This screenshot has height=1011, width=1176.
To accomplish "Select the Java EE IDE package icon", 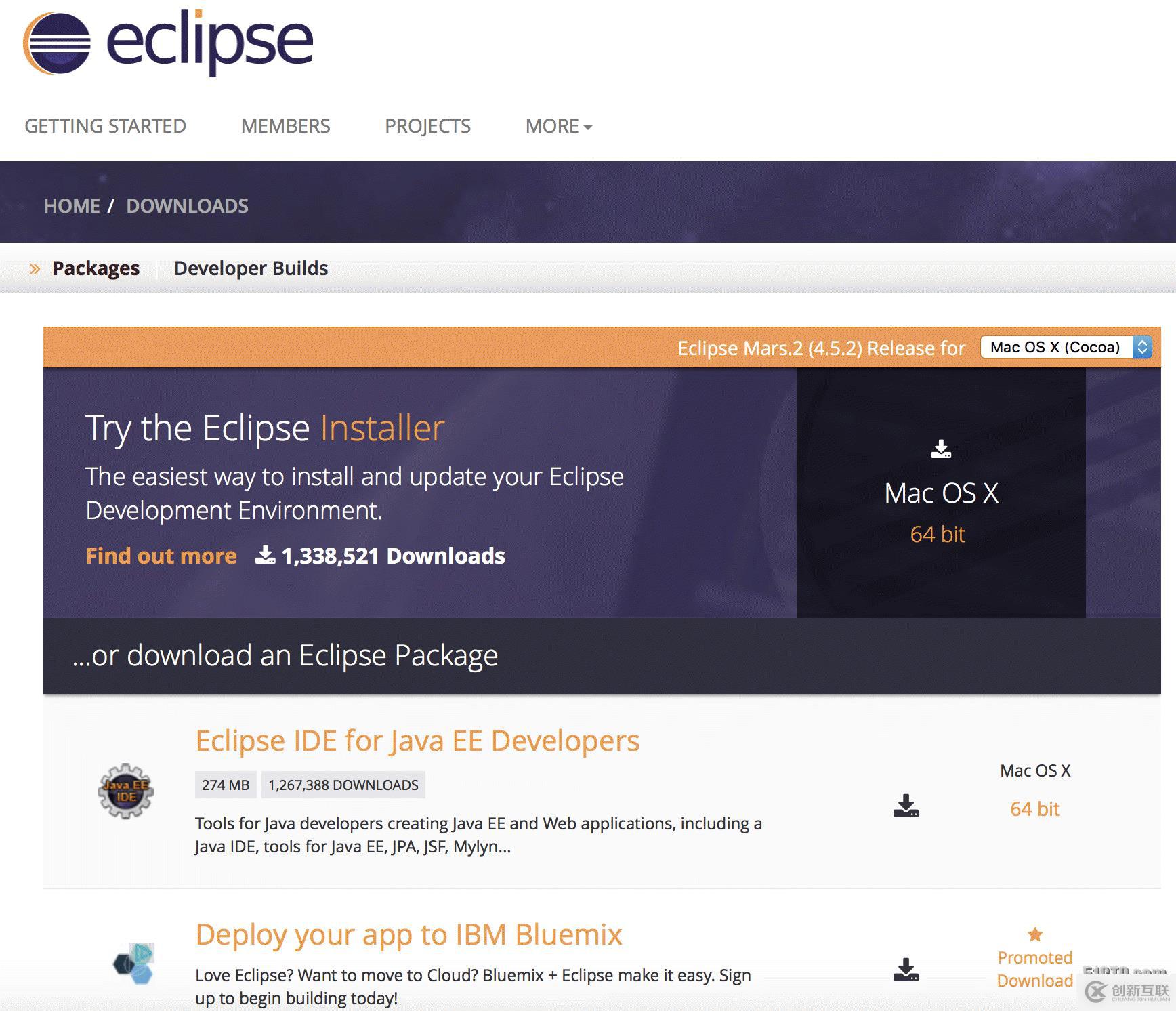I will coord(125,790).
